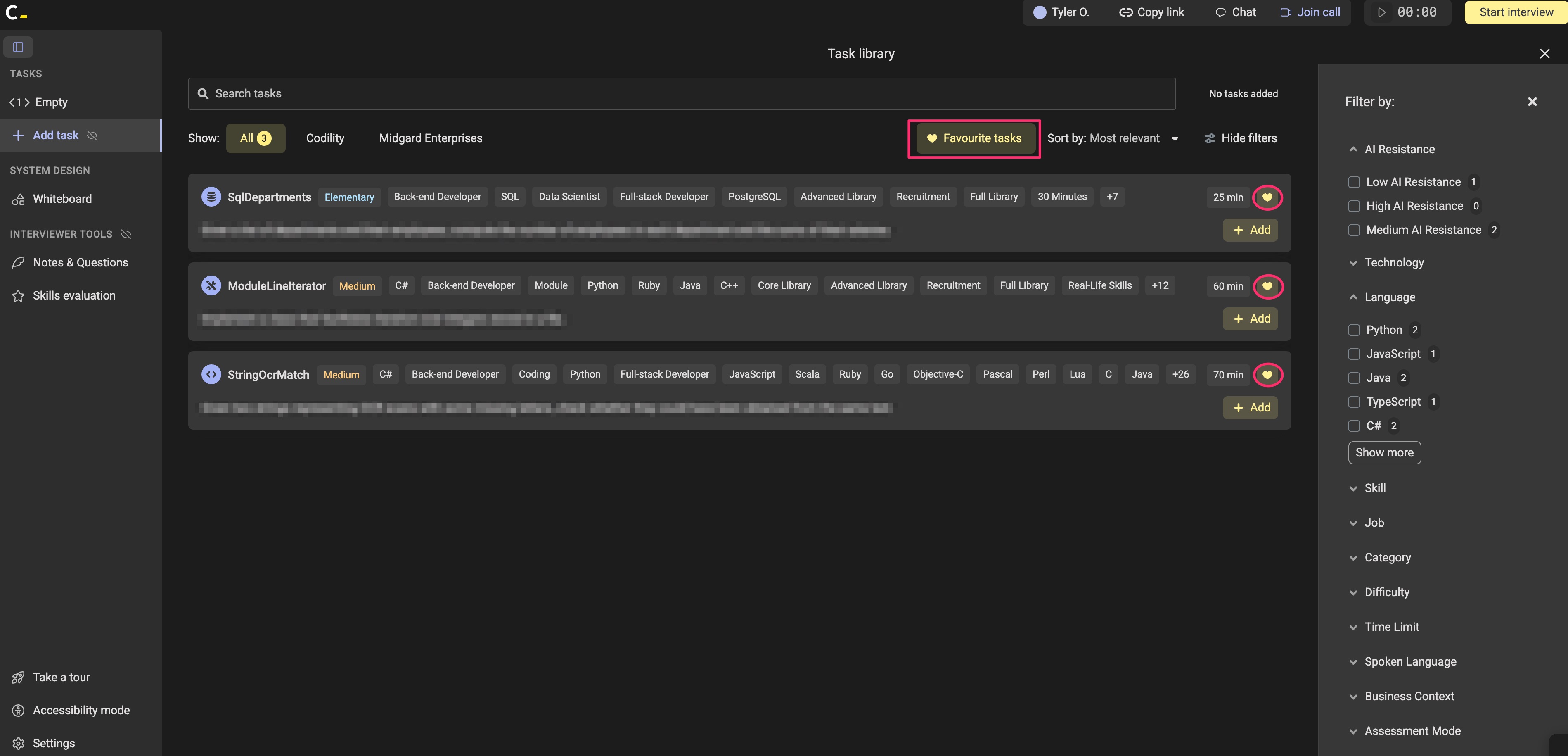Check the Java language filter

(1354, 378)
